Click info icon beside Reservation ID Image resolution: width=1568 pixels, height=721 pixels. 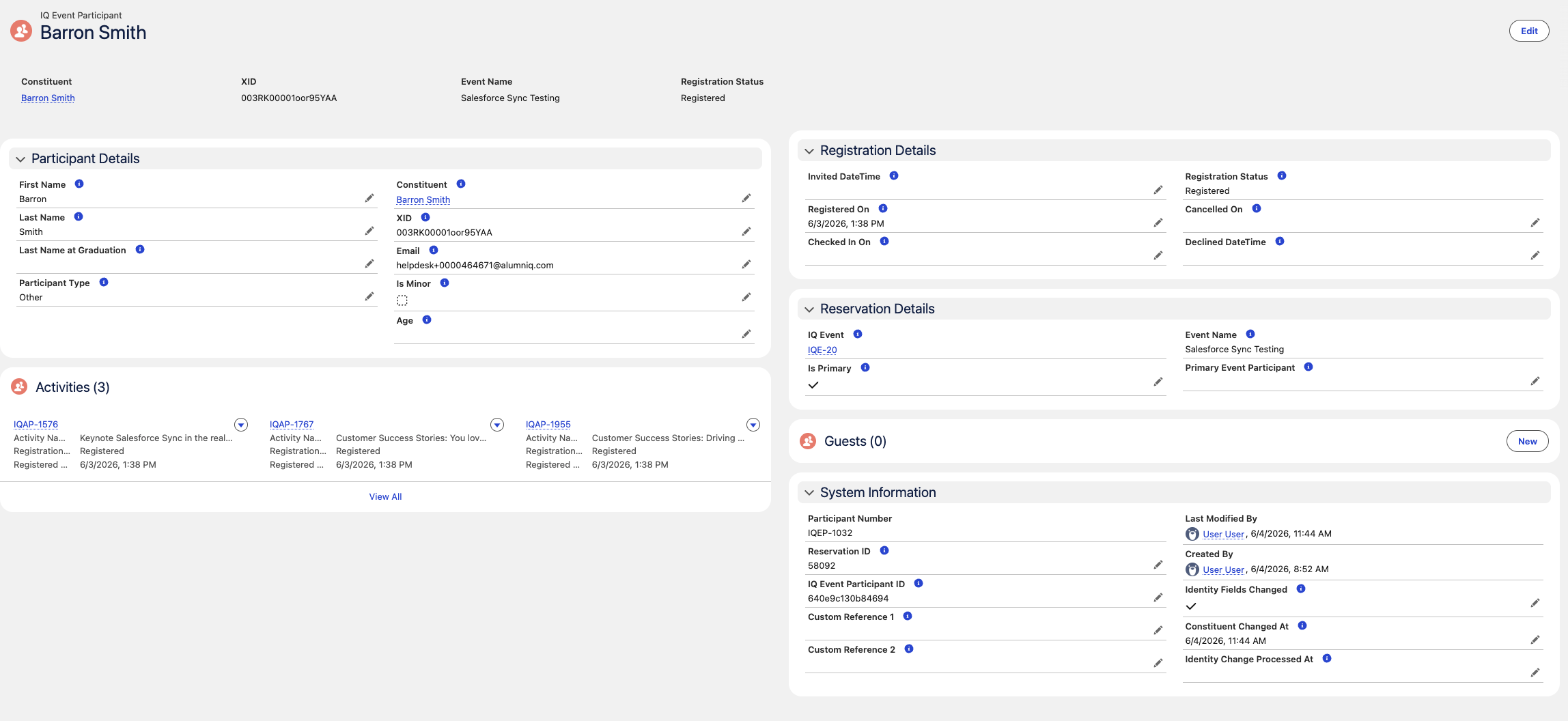(x=884, y=550)
